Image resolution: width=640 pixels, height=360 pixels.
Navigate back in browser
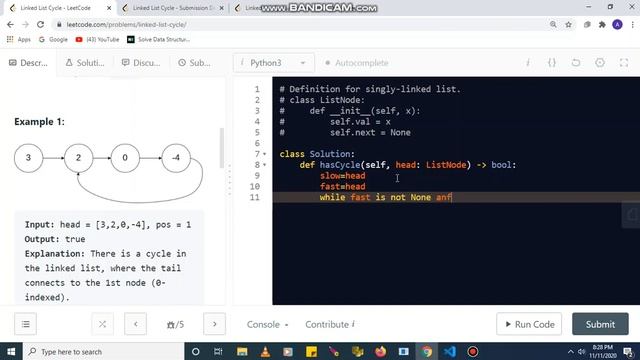point(10,24)
